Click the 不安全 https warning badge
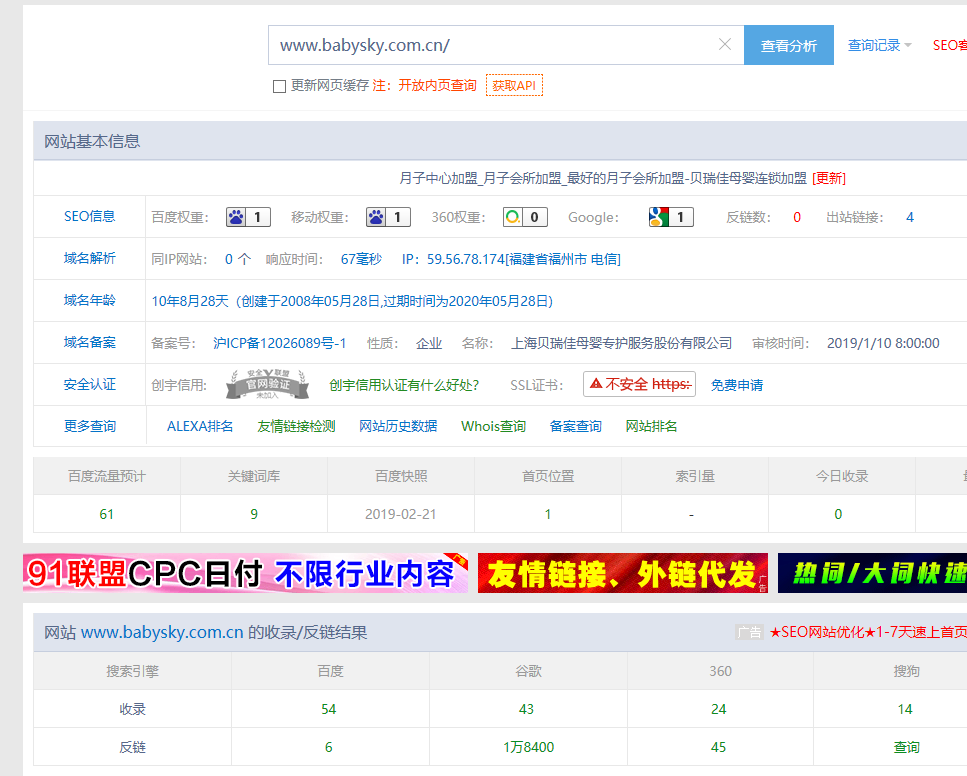 tap(639, 384)
